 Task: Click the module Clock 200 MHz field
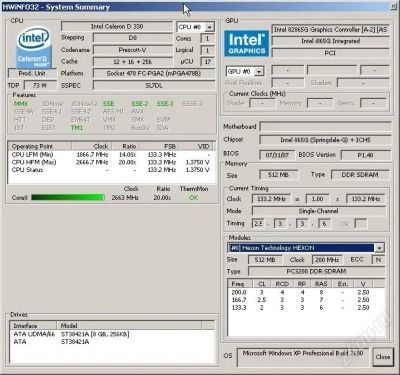(327, 260)
